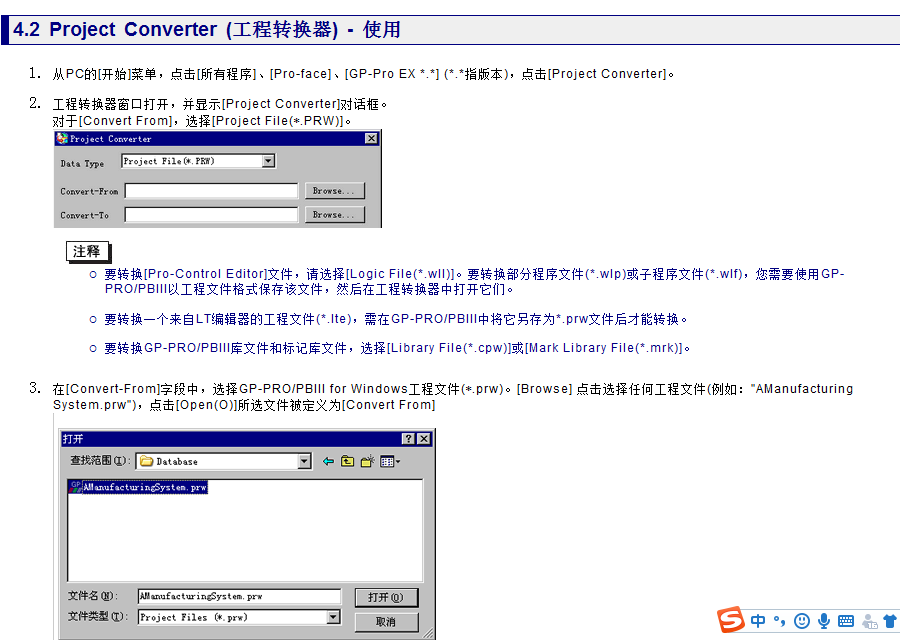Screen dimensions: 900x640
Task: Expand the Database look-in folder dropdown
Action: (305, 461)
